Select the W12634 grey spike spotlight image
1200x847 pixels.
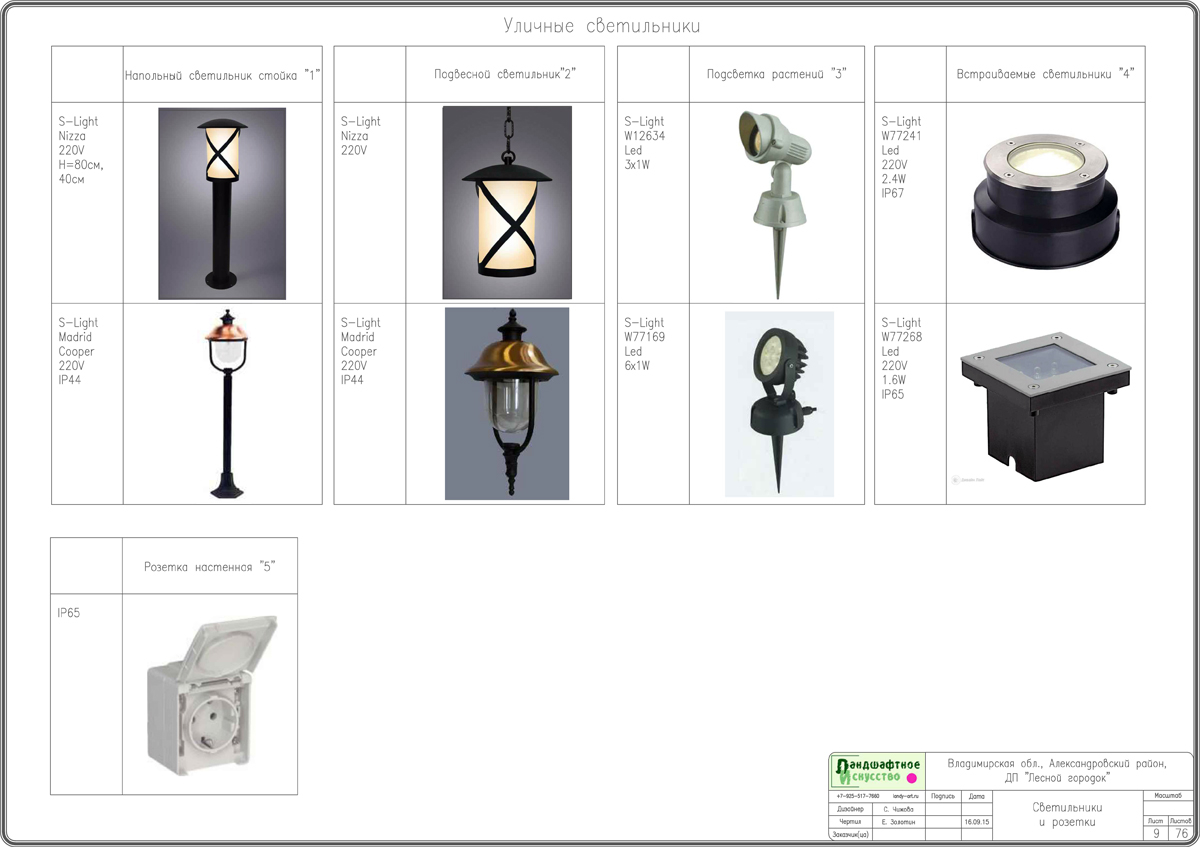click(776, 204)
